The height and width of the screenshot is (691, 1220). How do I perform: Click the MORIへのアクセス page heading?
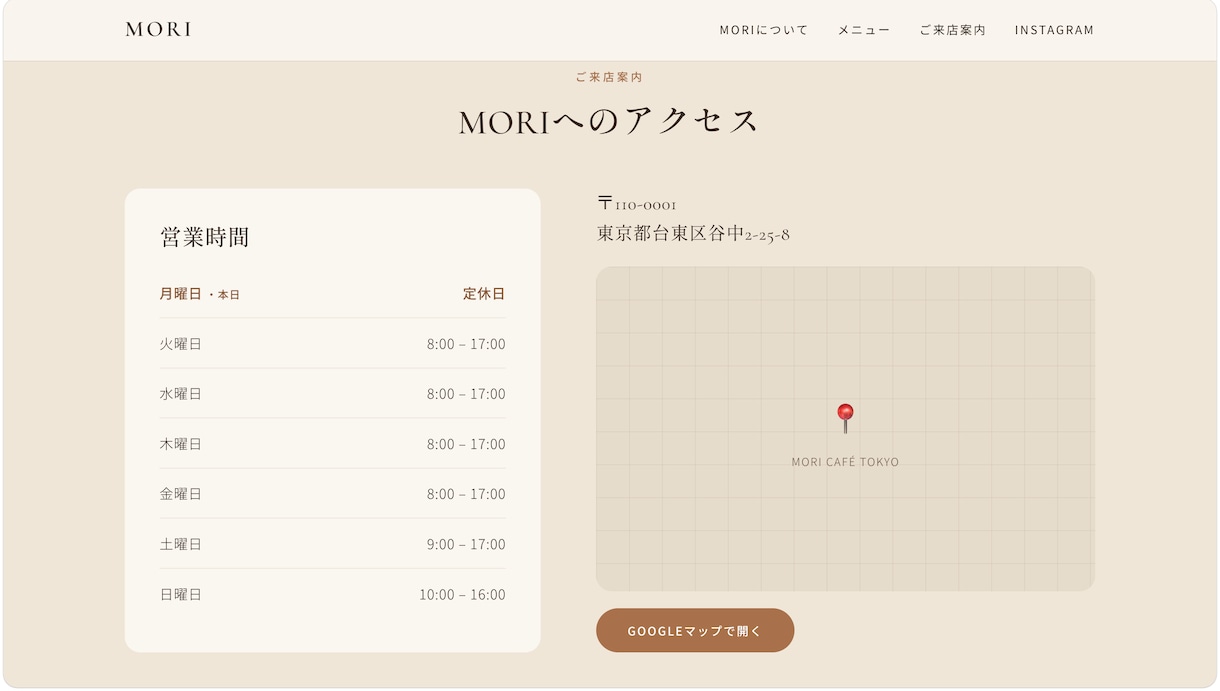point(609,121)
